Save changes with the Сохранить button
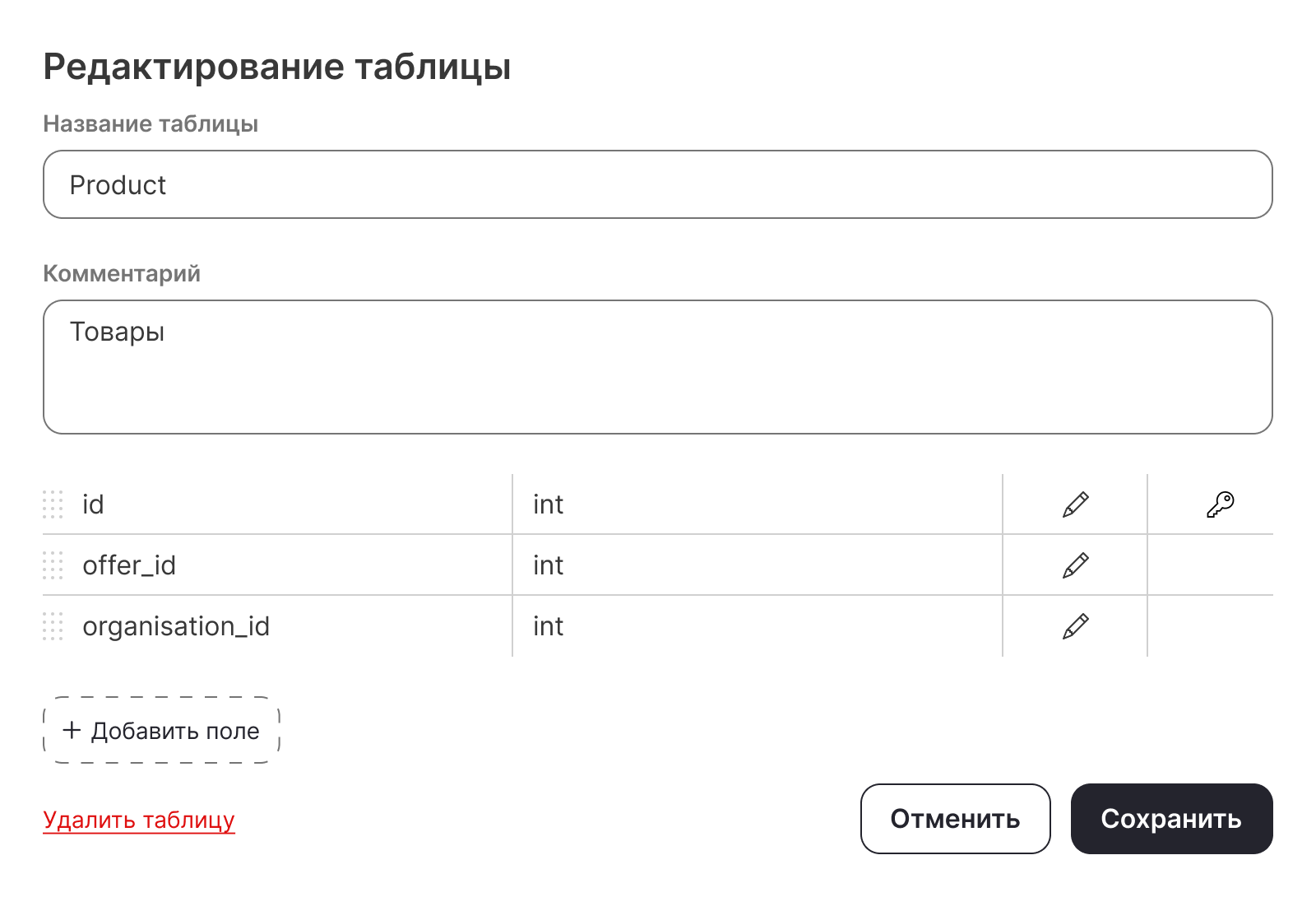Viewport: 1316px width, 897px height. (x=1171, y=819)
